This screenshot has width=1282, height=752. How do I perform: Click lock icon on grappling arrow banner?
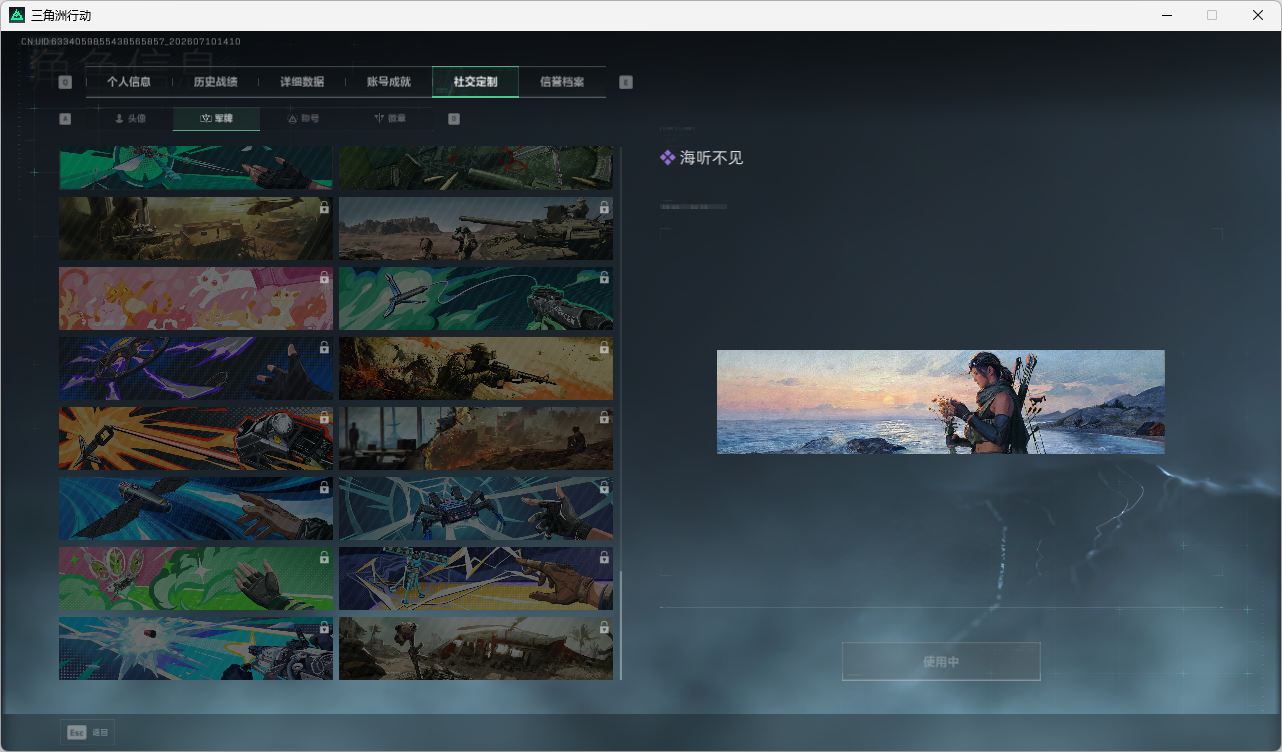pos(604,278)
